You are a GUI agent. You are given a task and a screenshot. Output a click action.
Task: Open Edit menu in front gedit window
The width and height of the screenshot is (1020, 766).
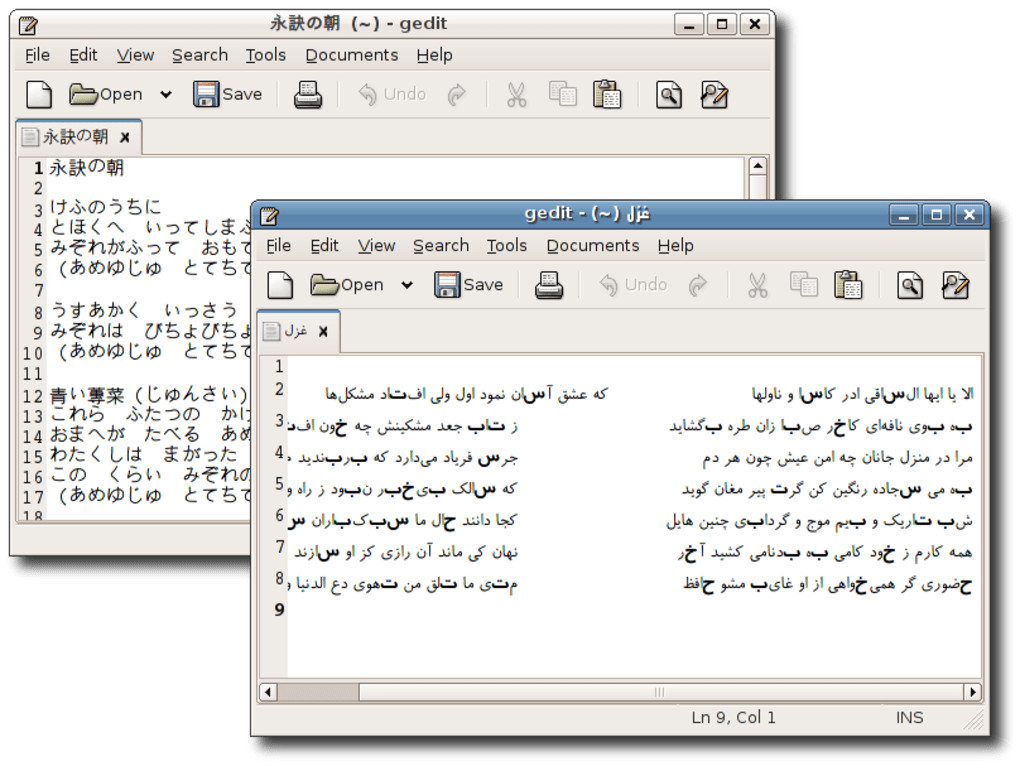coord(324,246)
